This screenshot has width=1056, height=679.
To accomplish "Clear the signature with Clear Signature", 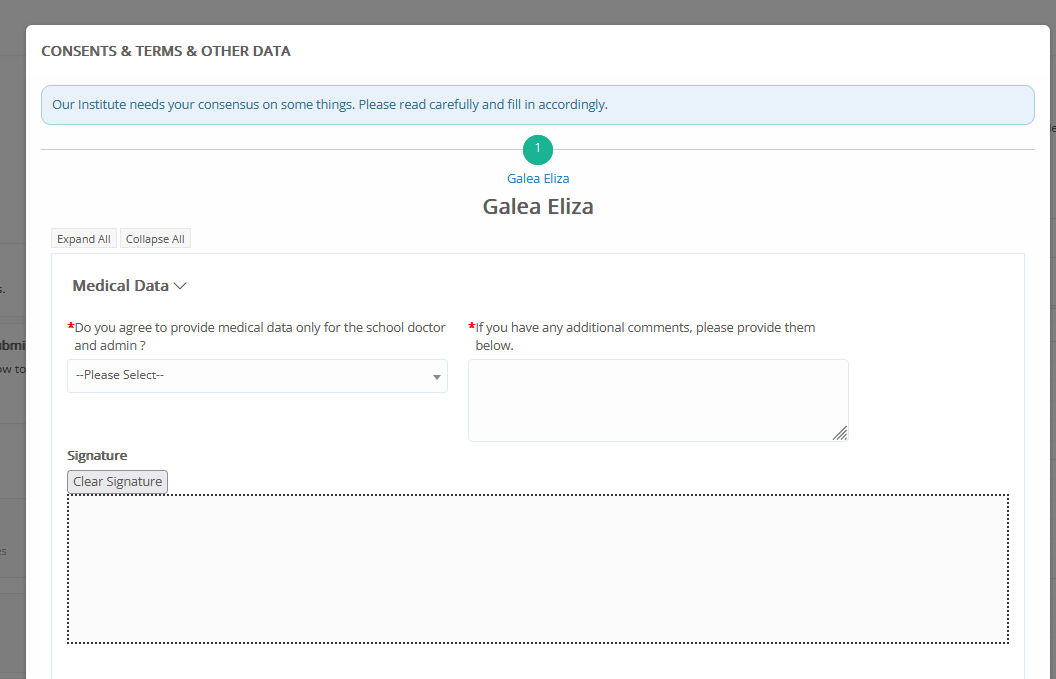I will point(117,482).
